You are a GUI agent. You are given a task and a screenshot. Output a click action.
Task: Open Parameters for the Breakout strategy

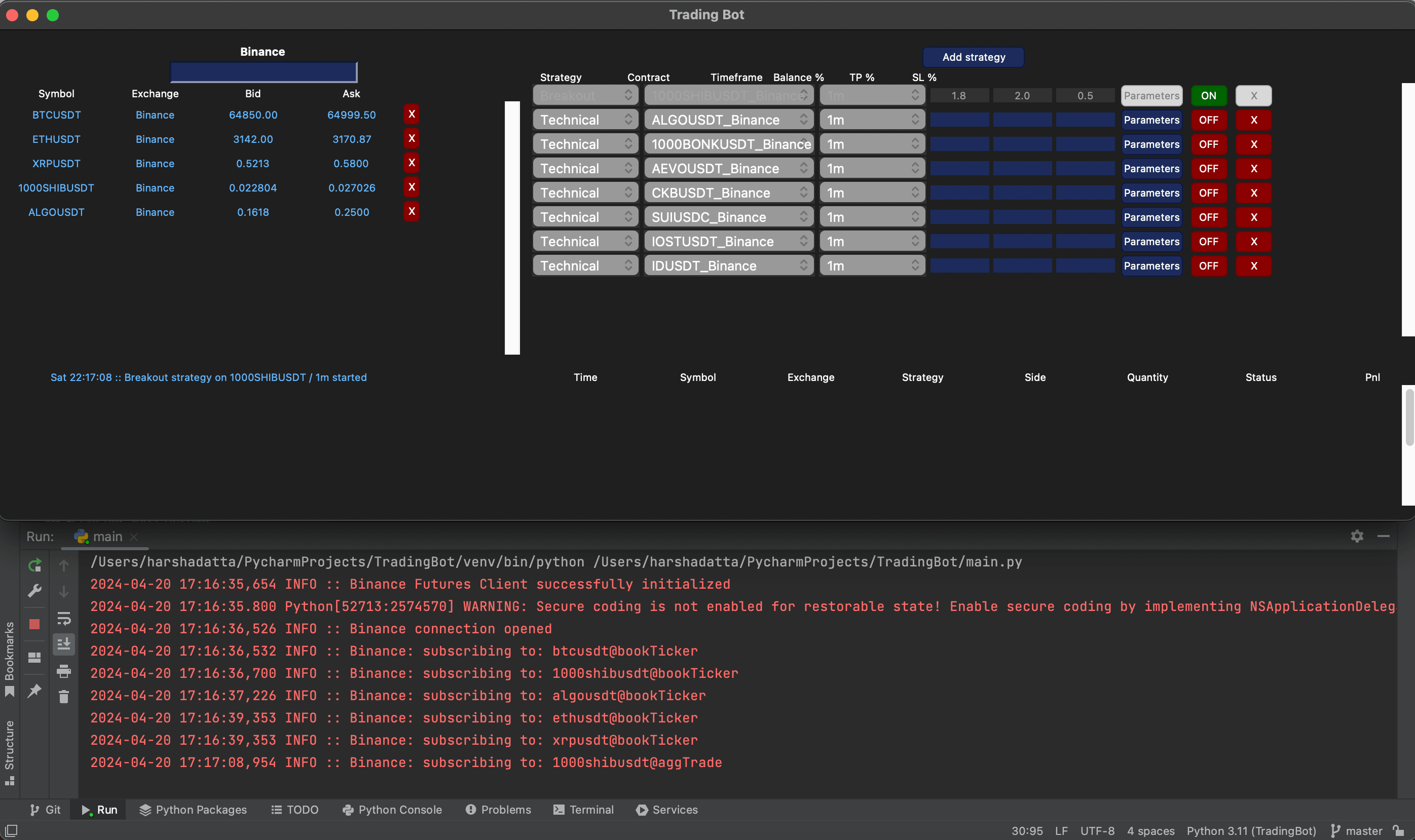pos(1151,95)
